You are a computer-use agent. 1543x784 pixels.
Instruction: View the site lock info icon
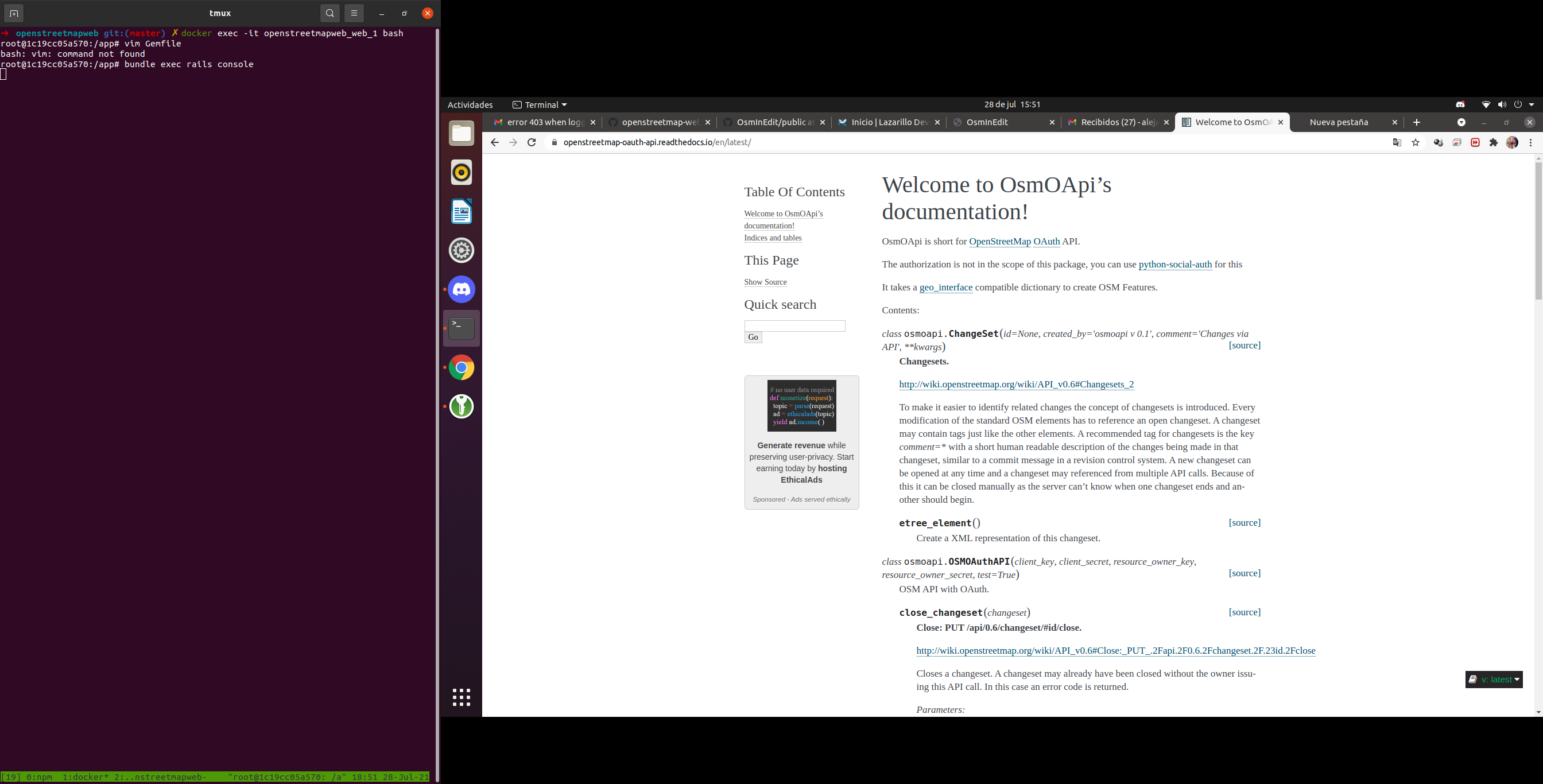click(x=554, y=142)
